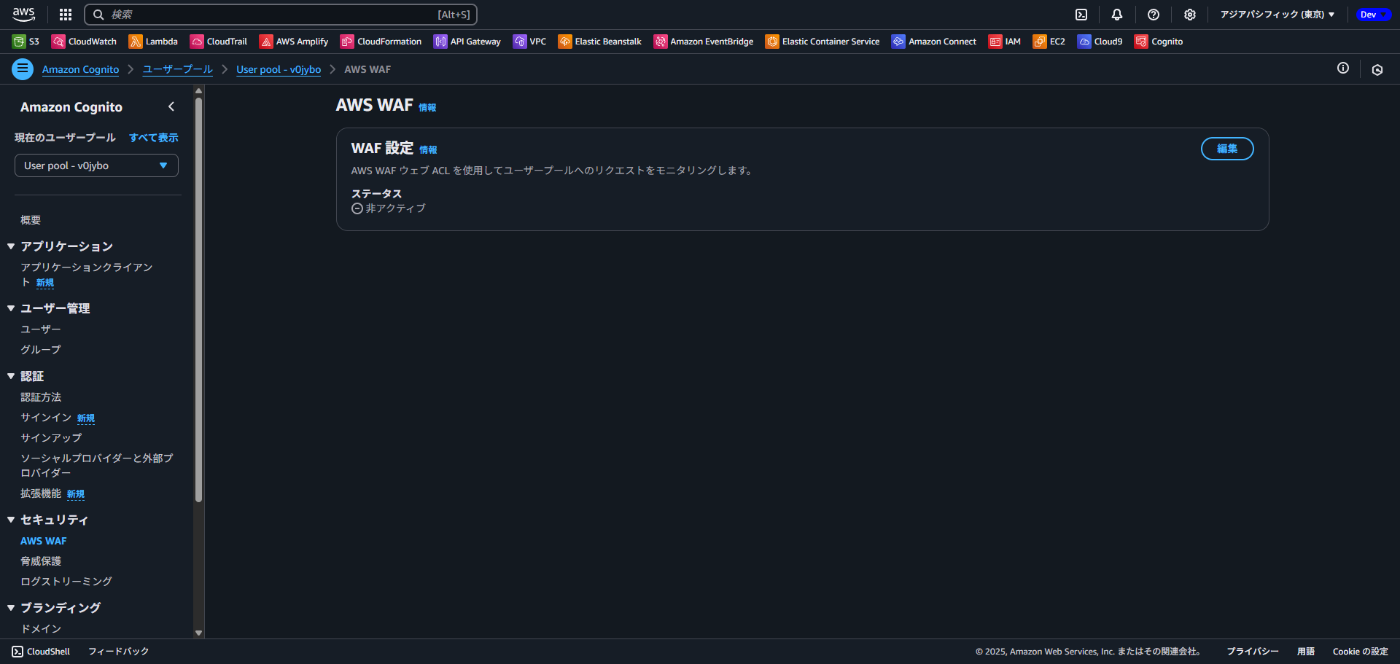Open the User pool - v0jybo dropdown
Viewport: 1400px width, 664px height.
[96, 166]
